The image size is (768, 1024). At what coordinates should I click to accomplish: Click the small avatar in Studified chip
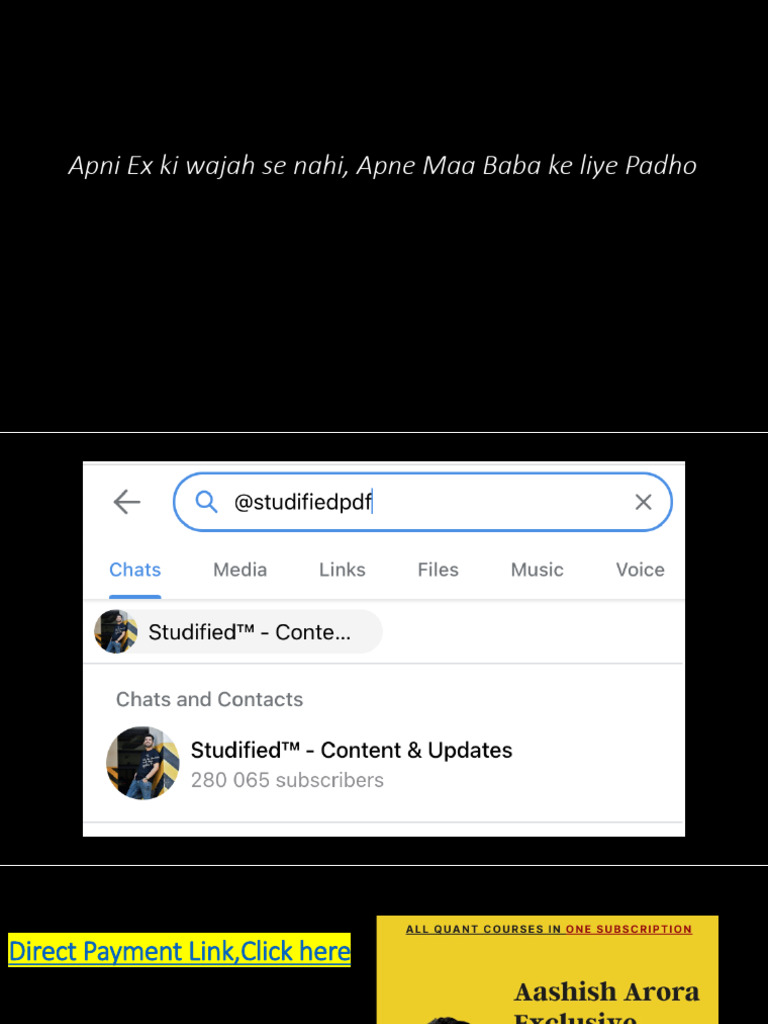tap(116, 632)
